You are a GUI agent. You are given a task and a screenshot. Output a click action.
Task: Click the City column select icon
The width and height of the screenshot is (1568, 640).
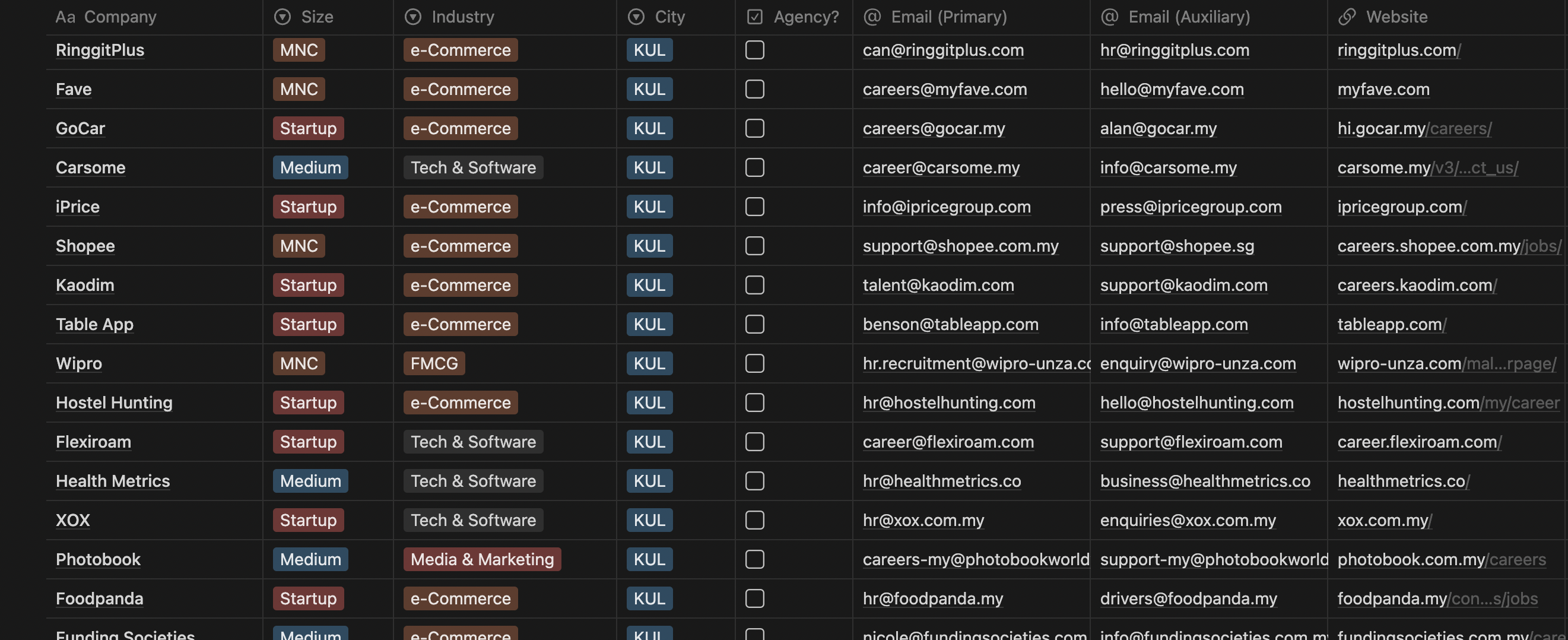click(x=636, y=17)
